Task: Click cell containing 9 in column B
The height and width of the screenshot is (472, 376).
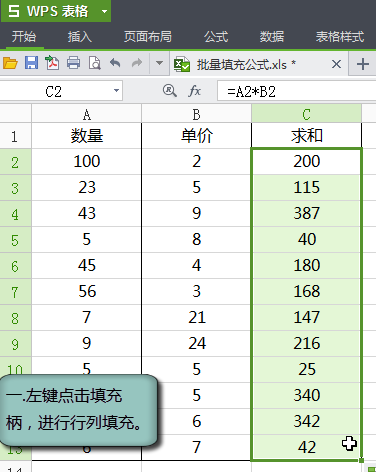Action: pos(197,214)
